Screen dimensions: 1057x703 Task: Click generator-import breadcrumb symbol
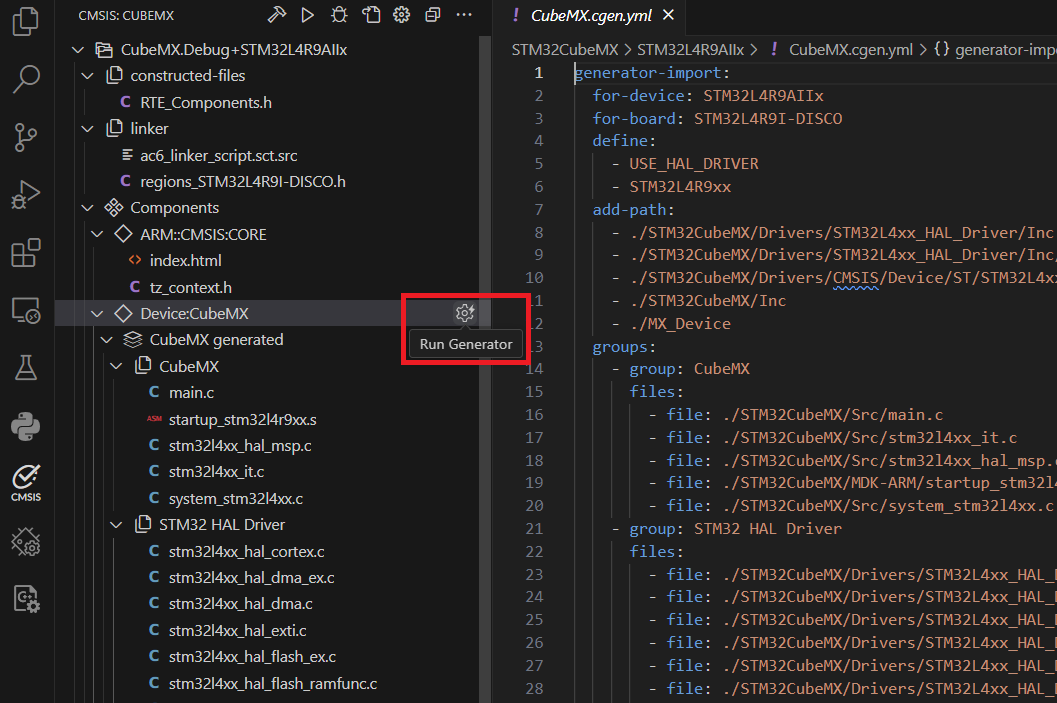[x=1006, y=50]
